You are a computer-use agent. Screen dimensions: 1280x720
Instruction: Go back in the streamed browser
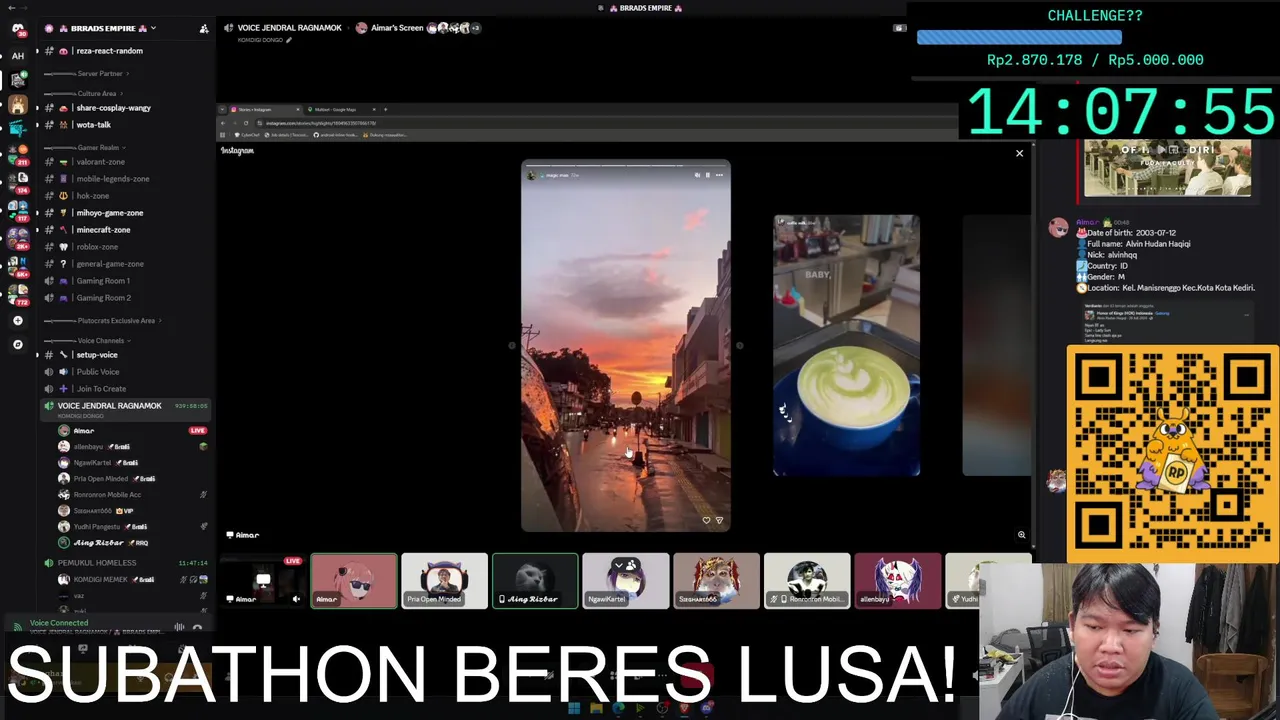point(223,123)
